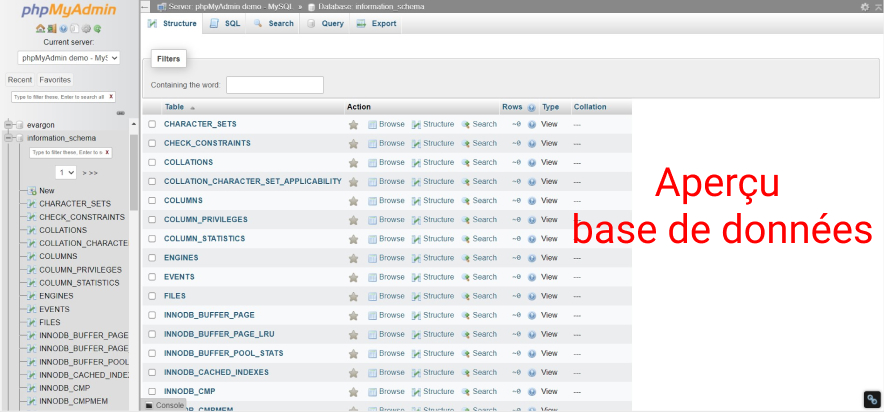
Task: Click New table icon in navigation tree
Action: pyautogui.click(x=32, y=191)
